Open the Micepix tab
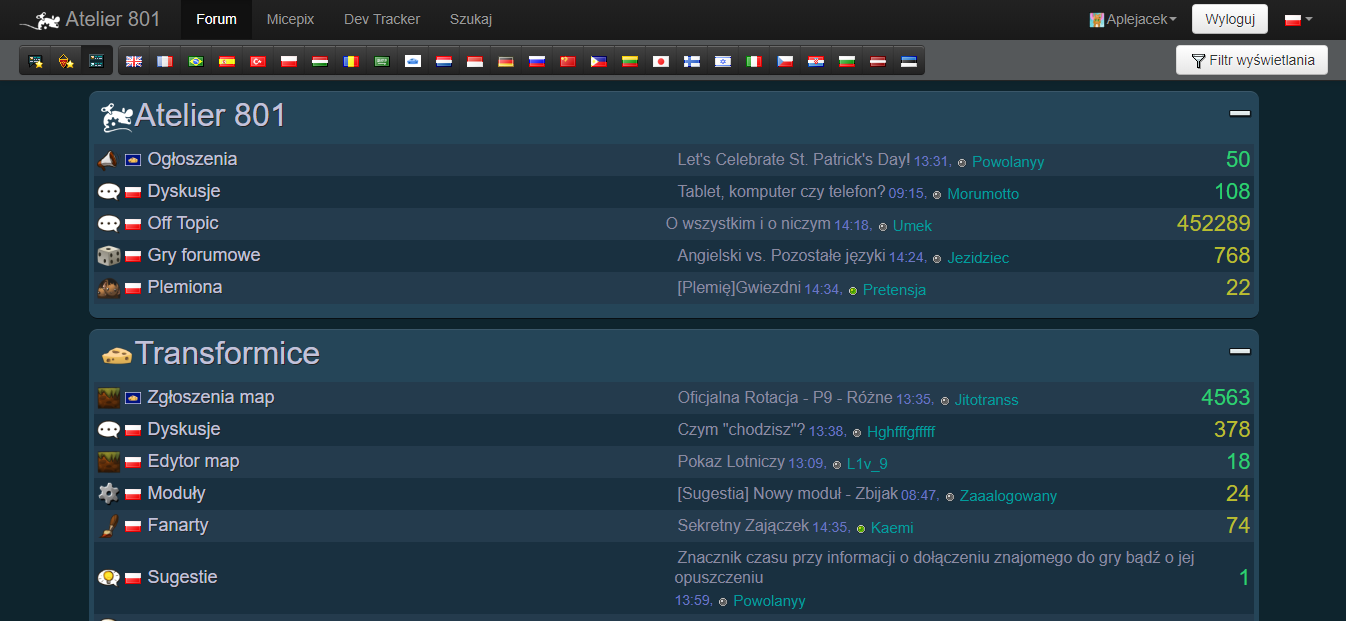1346x621 pixels. click(288, 19)
